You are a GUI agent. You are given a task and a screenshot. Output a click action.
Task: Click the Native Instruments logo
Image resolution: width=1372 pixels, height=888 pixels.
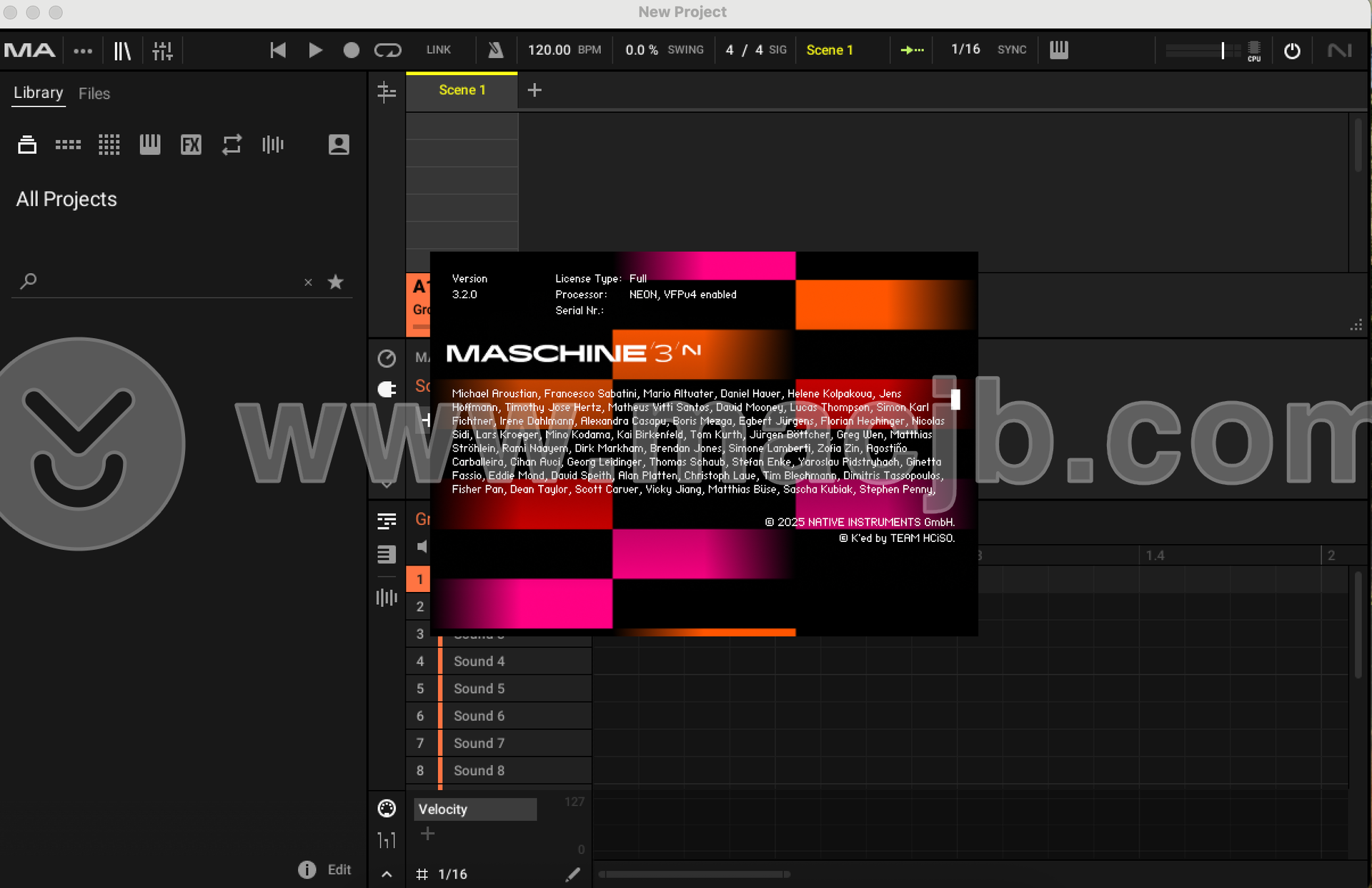coord(1340,51)
